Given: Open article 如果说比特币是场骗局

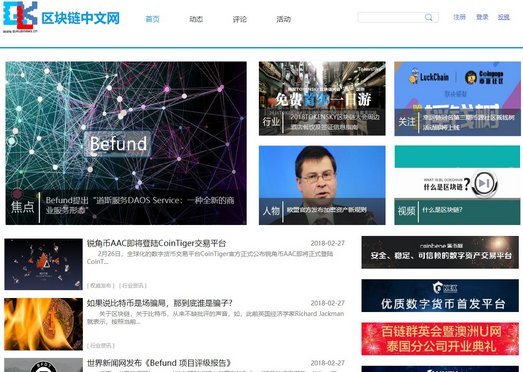Looking at the screenshot, I should (x=160, y=303).
